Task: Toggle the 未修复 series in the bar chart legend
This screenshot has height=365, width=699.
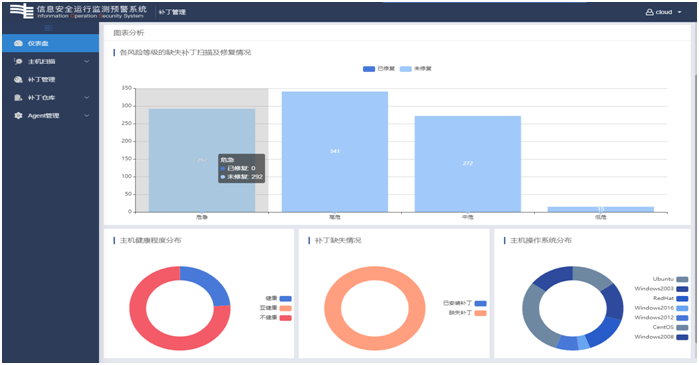Action: coord(415,69)
